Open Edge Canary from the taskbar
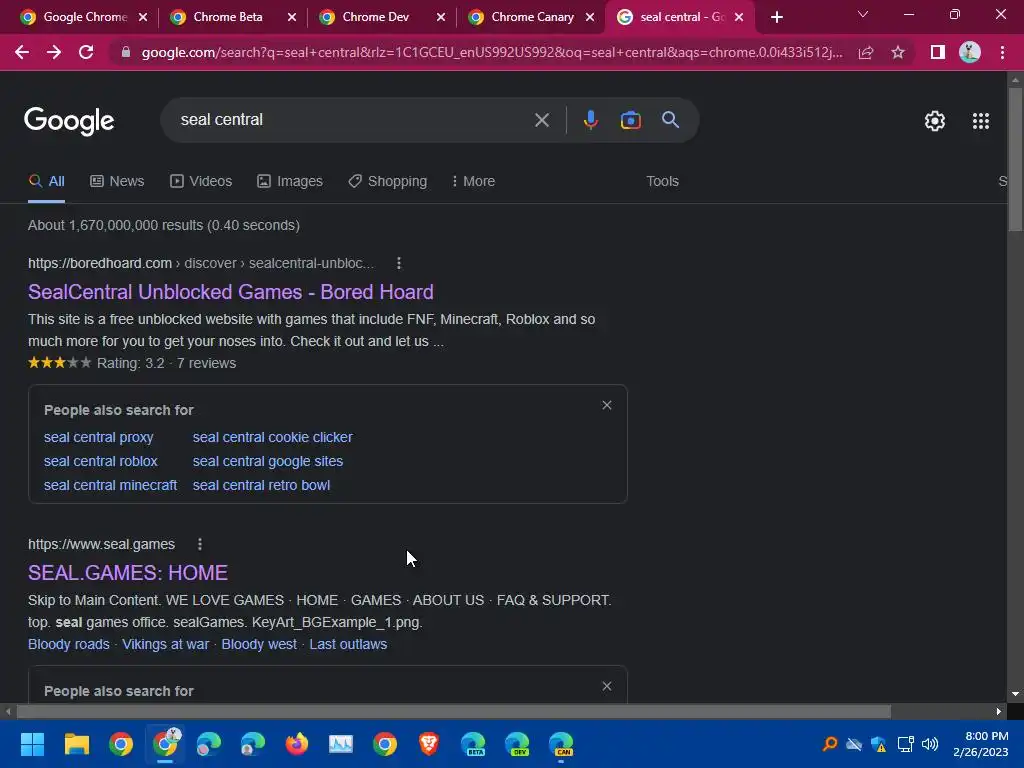The image size is (1024, 768). point(561,744)
